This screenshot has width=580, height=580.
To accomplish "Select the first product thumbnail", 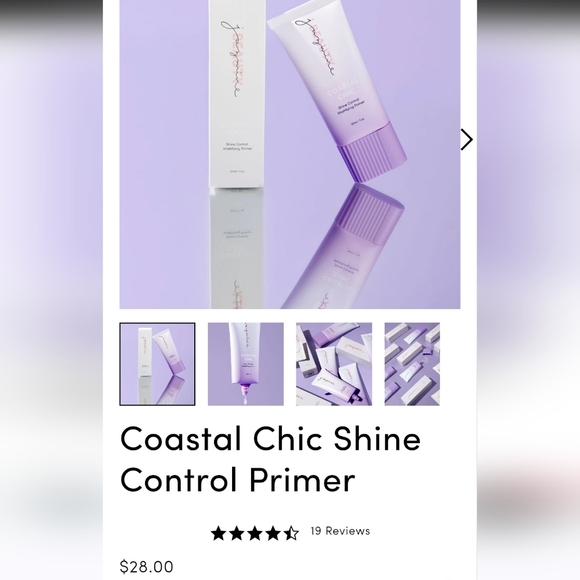I will pyautogui.click(x=157, y=364).
